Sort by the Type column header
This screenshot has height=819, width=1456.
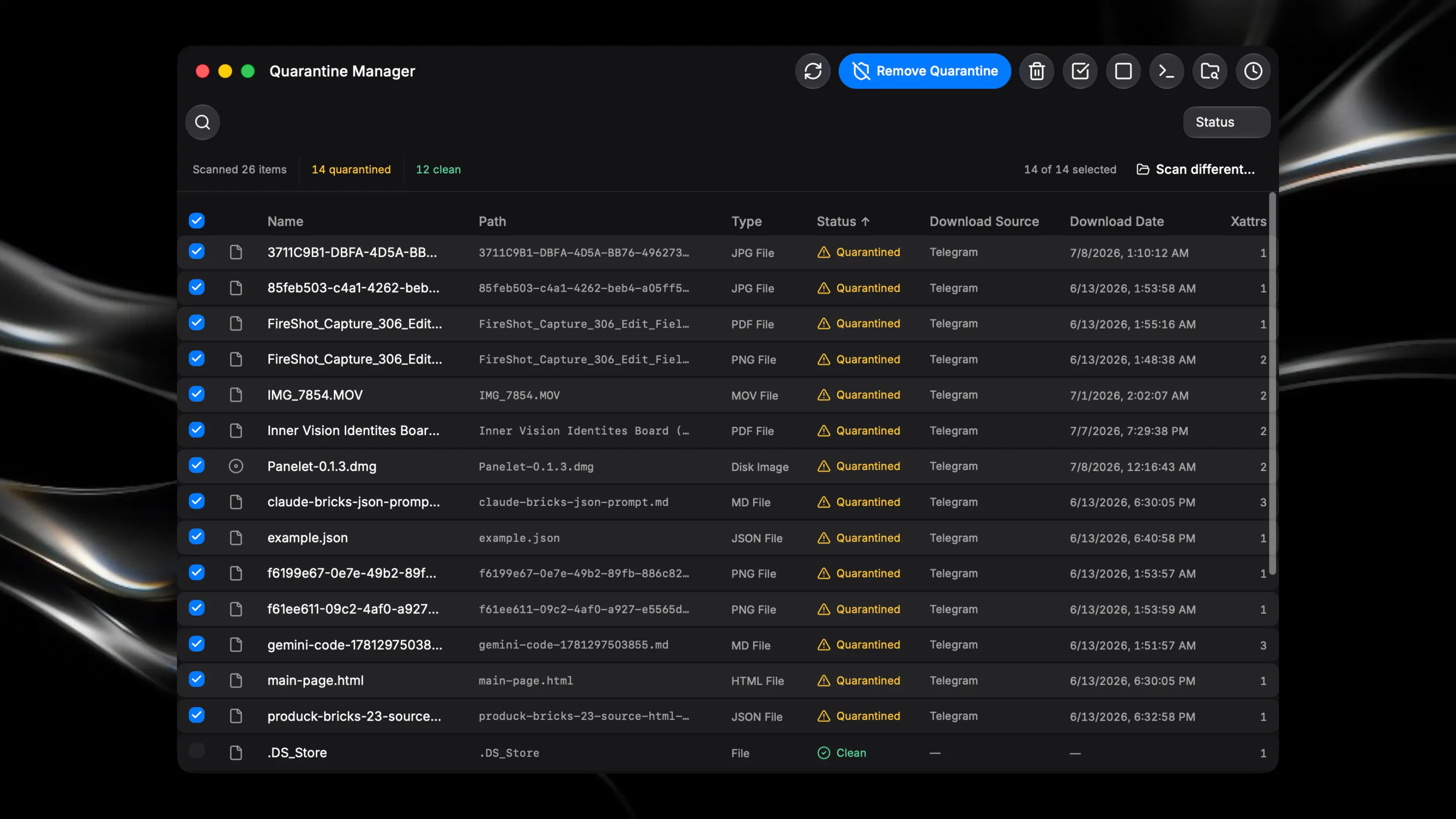(746, 222)
